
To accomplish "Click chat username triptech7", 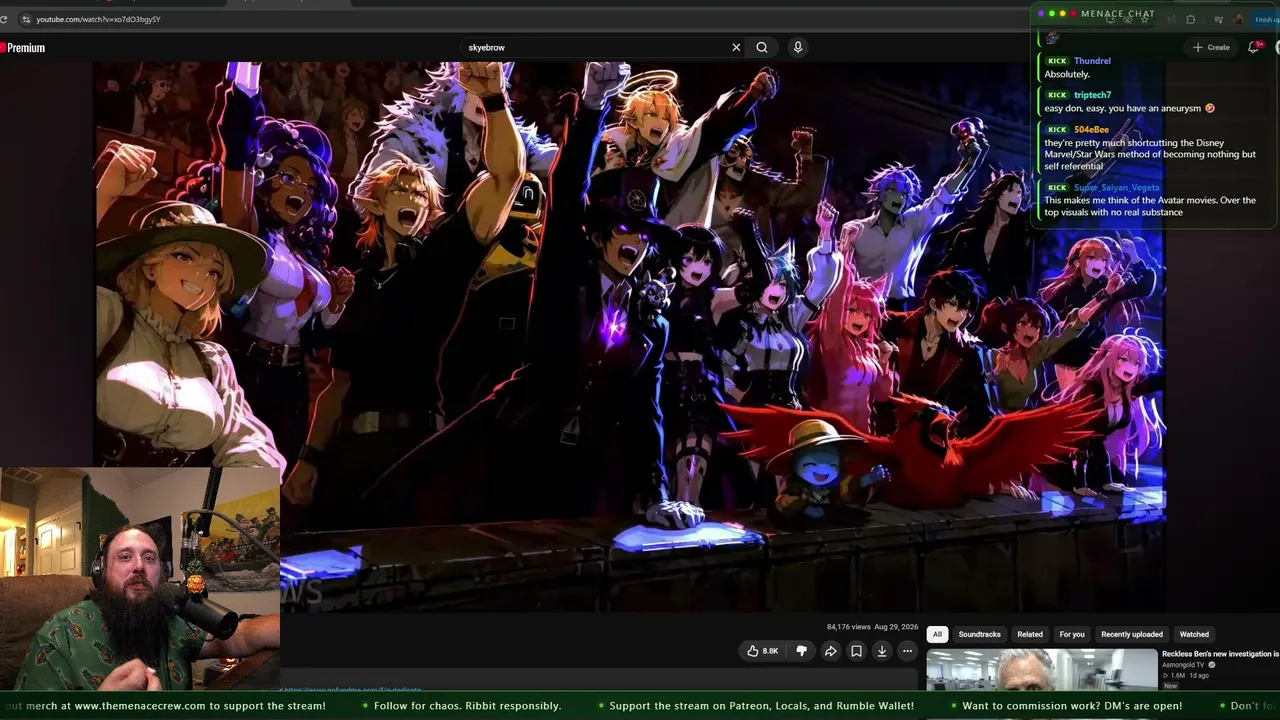I will pos(1092,95).
